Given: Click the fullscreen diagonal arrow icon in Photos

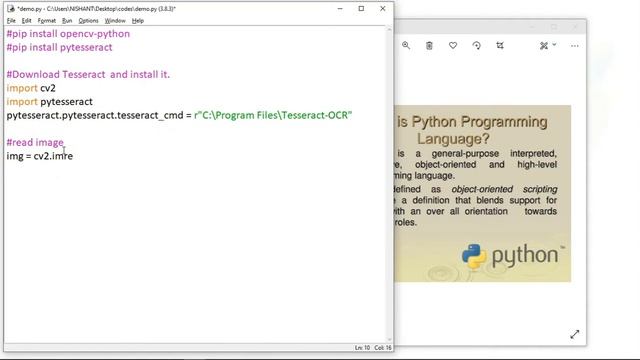Looking at the screenshot, I should point(575,334).
